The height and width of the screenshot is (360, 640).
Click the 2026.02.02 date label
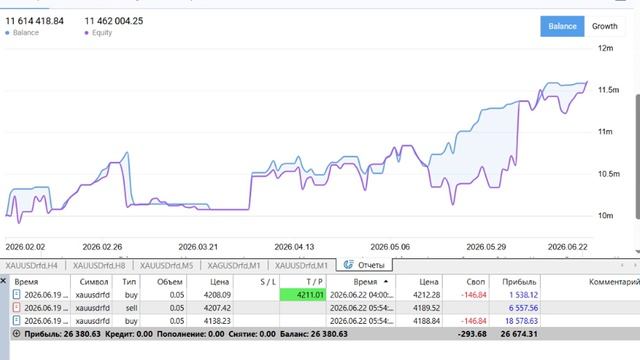[25, 247]
